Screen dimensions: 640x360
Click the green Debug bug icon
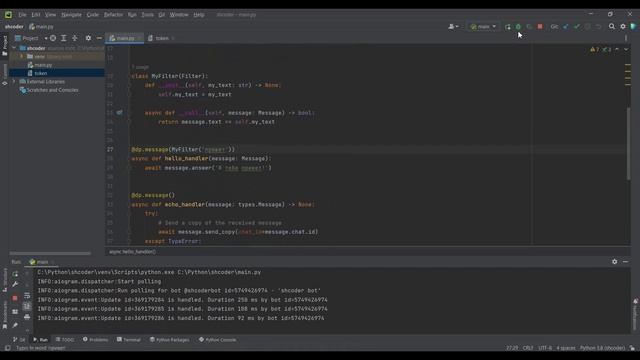coord(518,27)
